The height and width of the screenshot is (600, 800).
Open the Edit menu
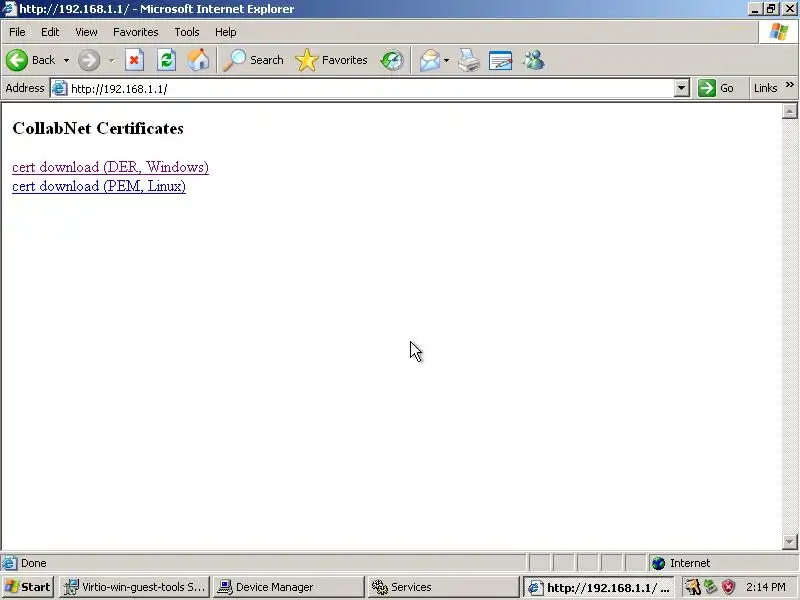(50, 32)
